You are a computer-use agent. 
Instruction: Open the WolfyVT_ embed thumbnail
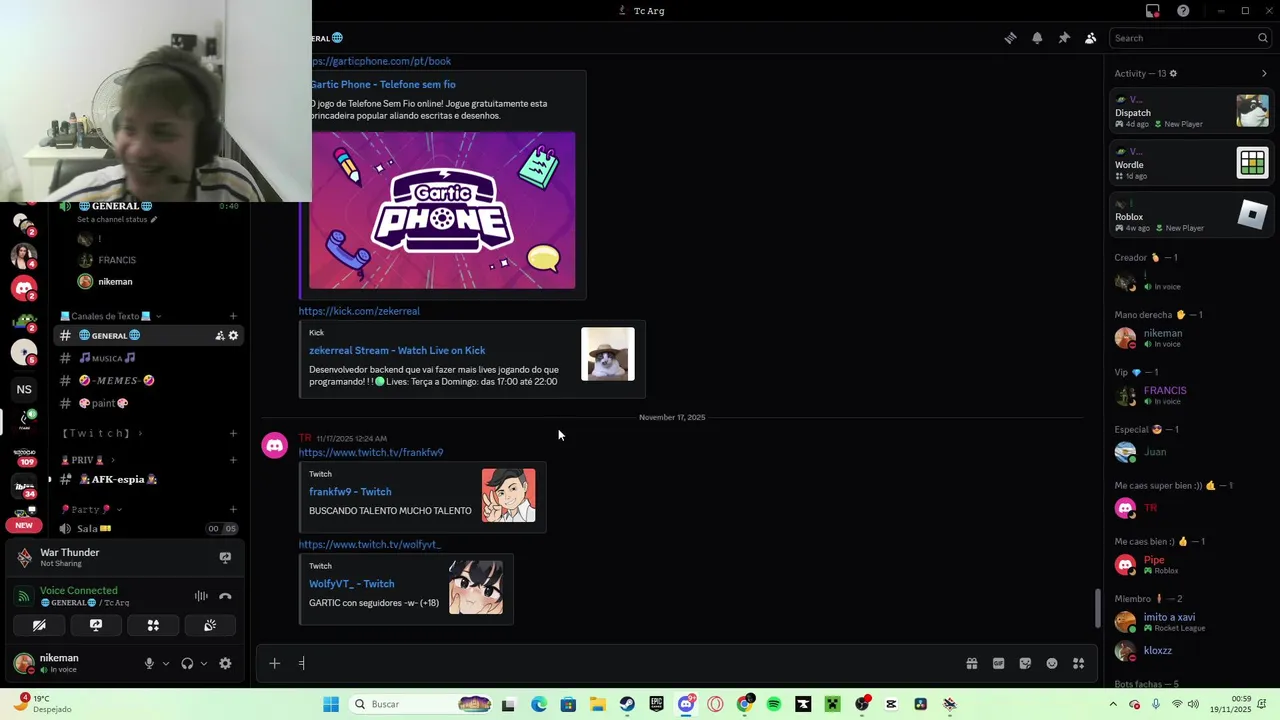pos(476,587)
